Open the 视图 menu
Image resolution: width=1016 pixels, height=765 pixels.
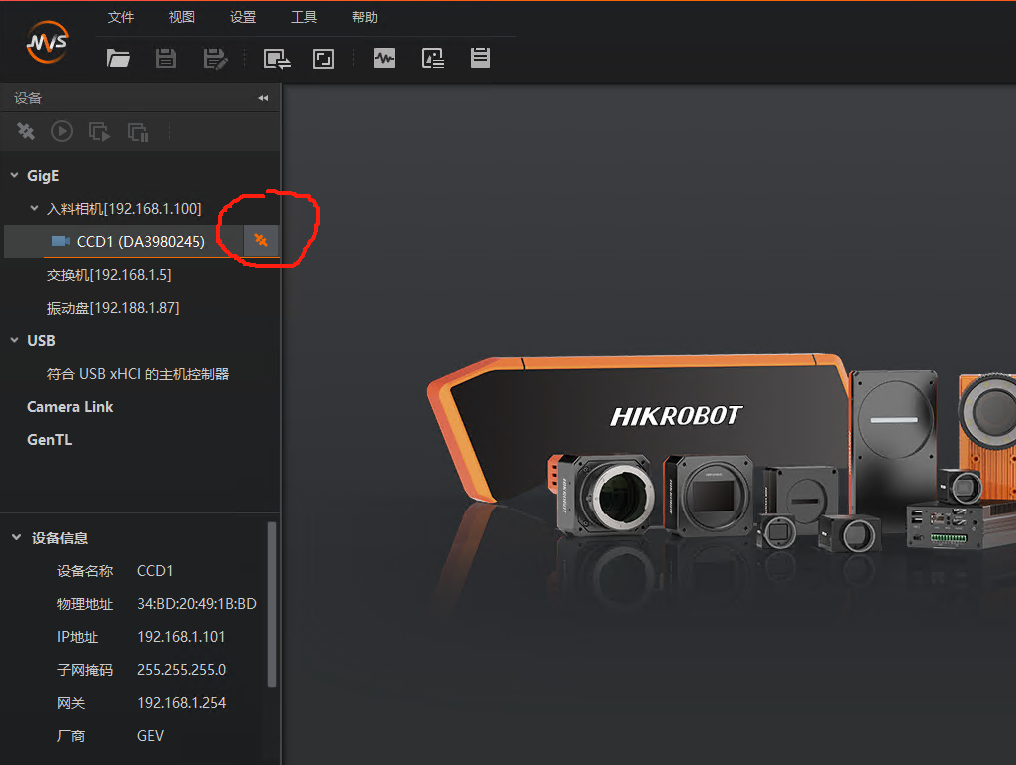tap(181, 17)
